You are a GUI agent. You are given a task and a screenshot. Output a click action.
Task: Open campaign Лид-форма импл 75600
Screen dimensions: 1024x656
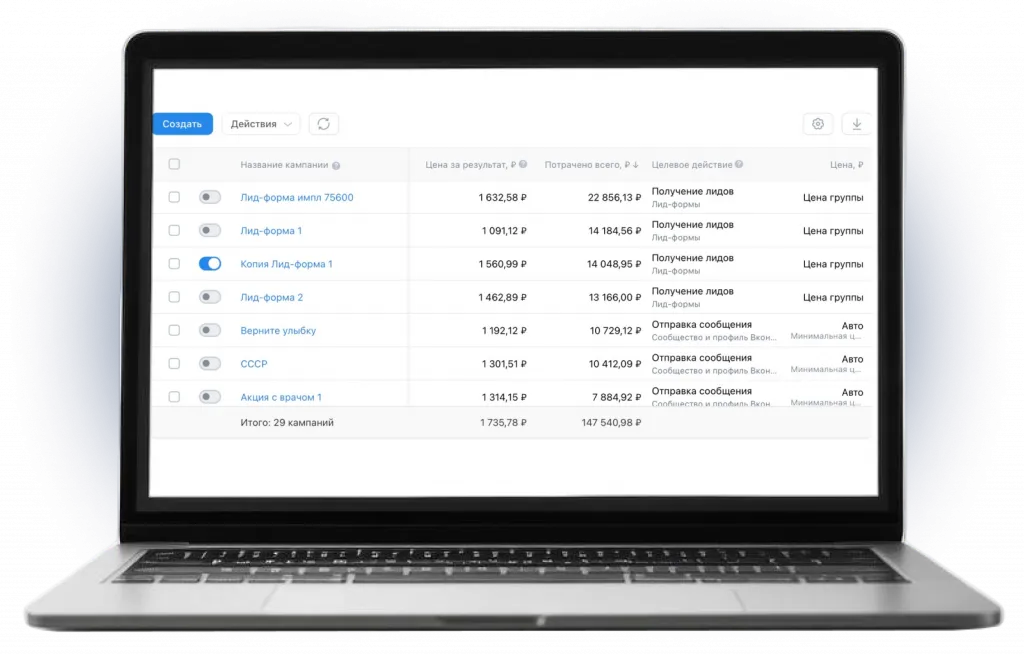pos(296,197)
